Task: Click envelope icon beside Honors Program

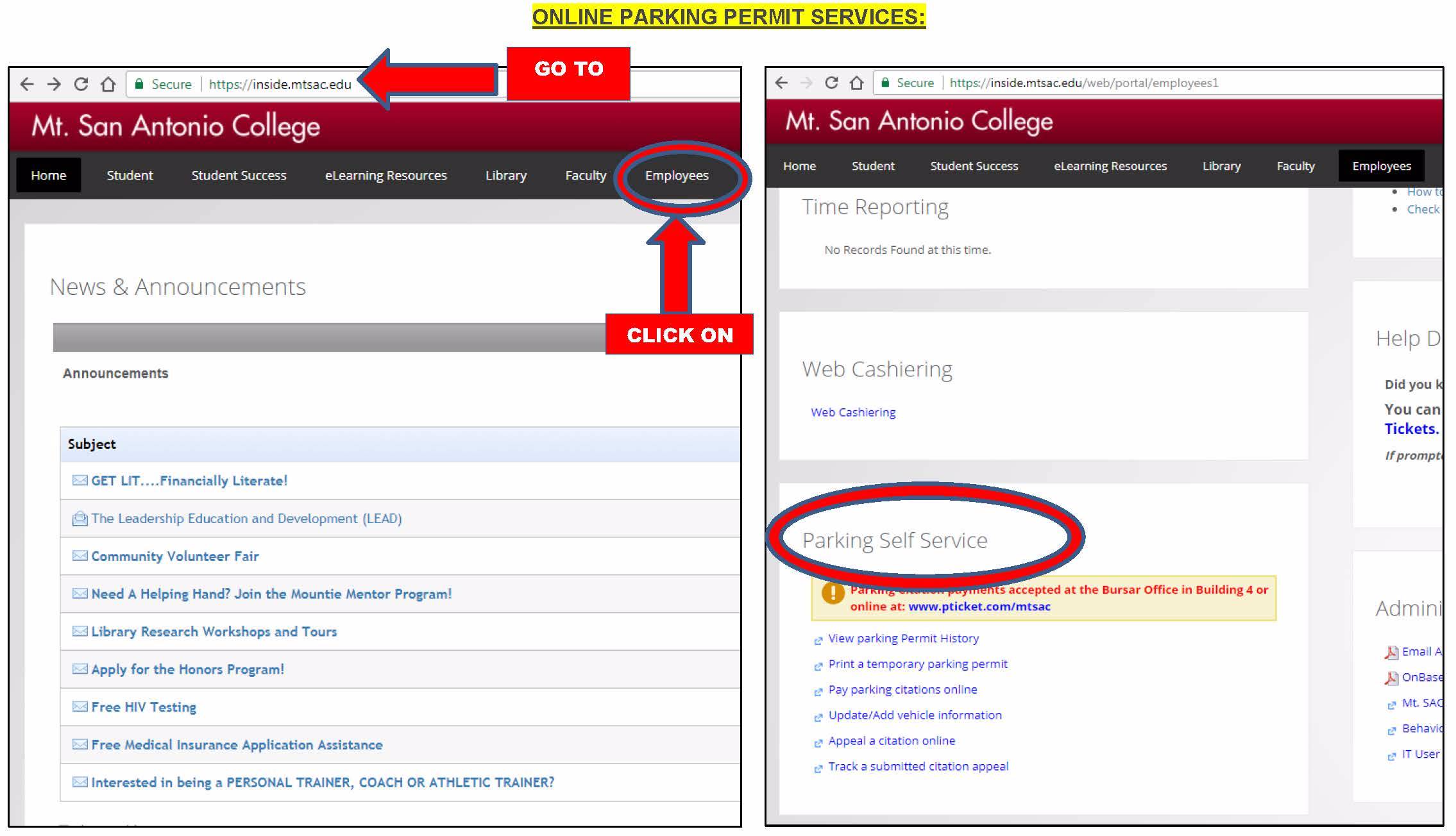Action: [80, 669]
